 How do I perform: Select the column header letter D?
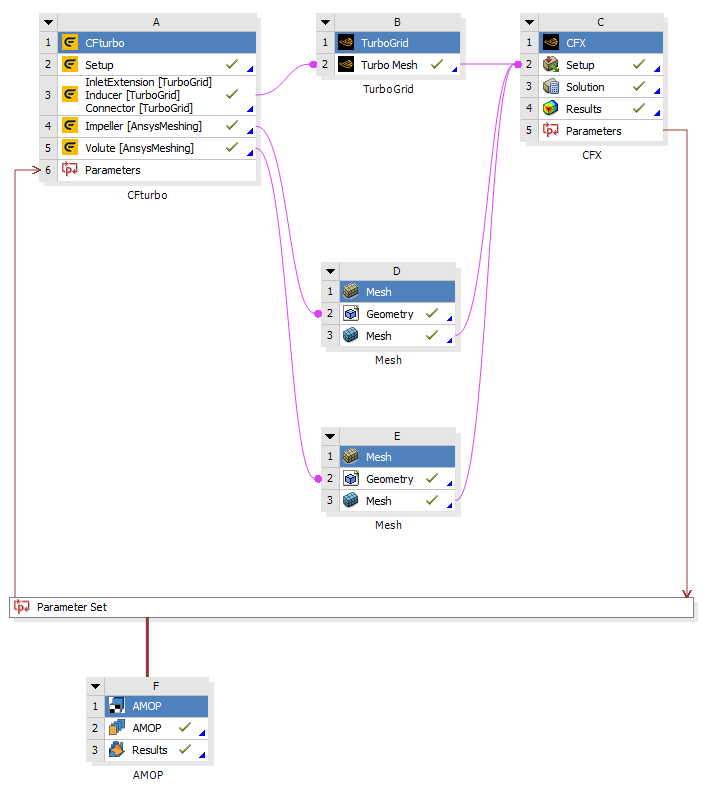tap(397, 271)
